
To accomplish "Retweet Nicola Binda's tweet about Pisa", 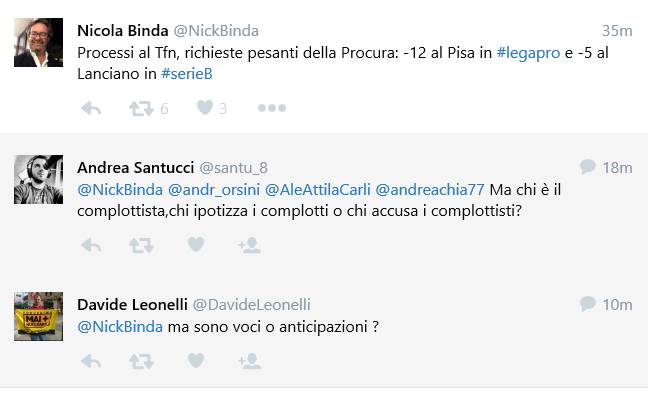I will pos(141,109).
